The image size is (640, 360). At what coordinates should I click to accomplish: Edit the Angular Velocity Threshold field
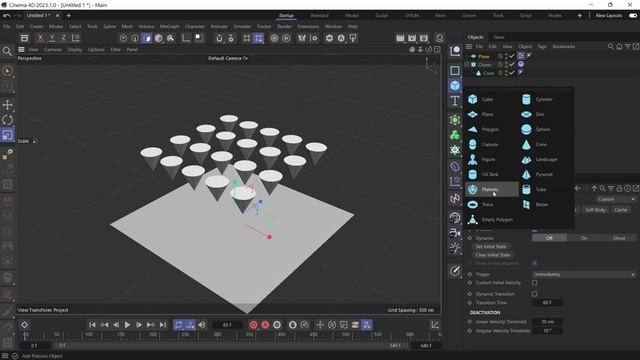pos(547,331)
